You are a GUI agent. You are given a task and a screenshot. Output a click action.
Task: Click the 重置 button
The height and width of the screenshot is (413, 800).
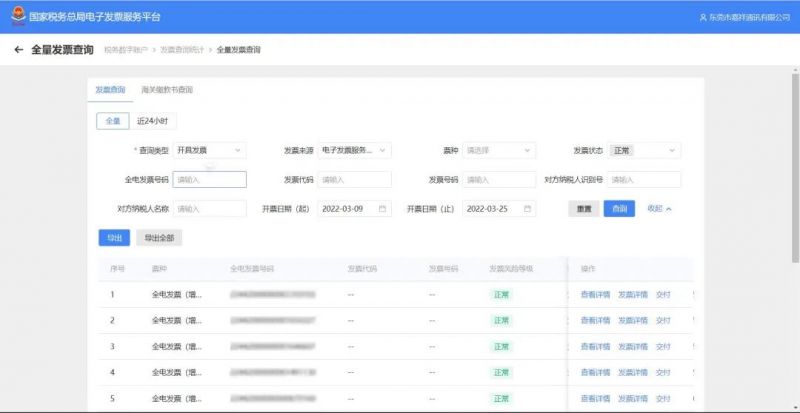point(584,209)
